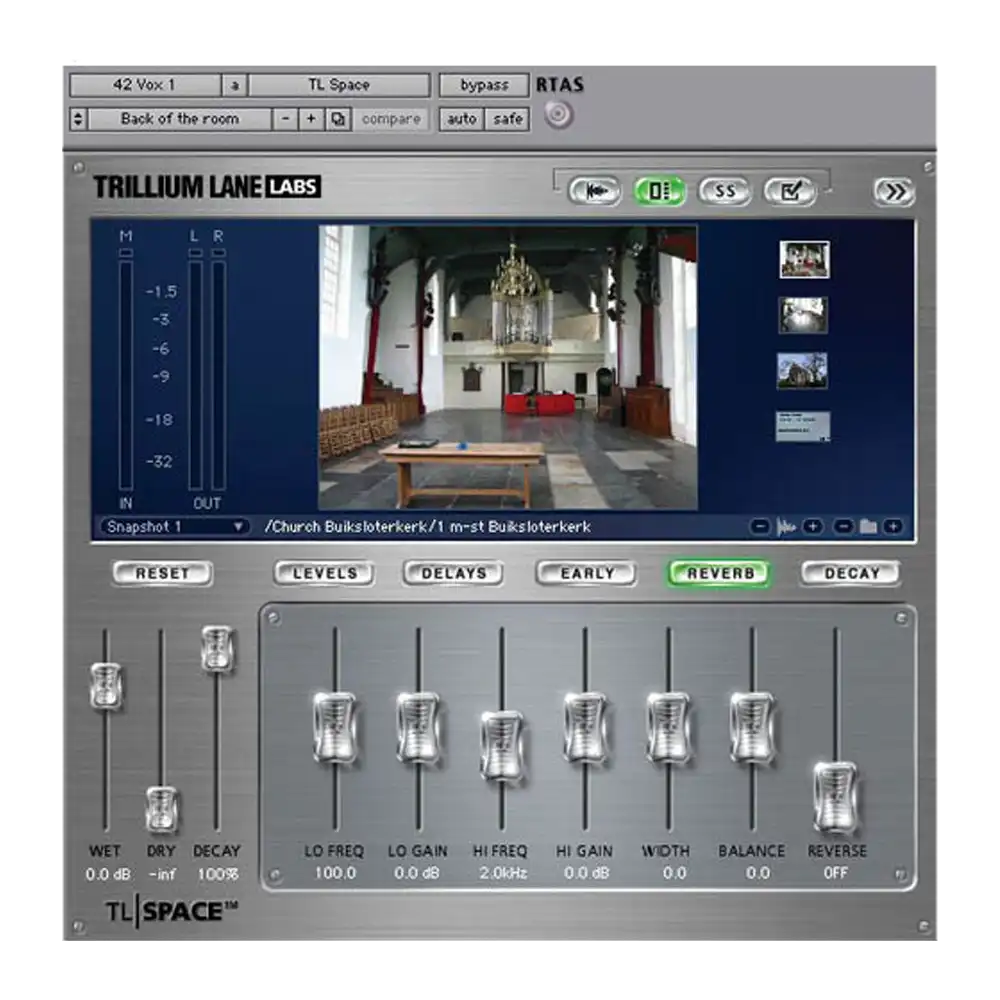
Task: Open the Snapshot 1 dropdown
Action: pos(173,527)
